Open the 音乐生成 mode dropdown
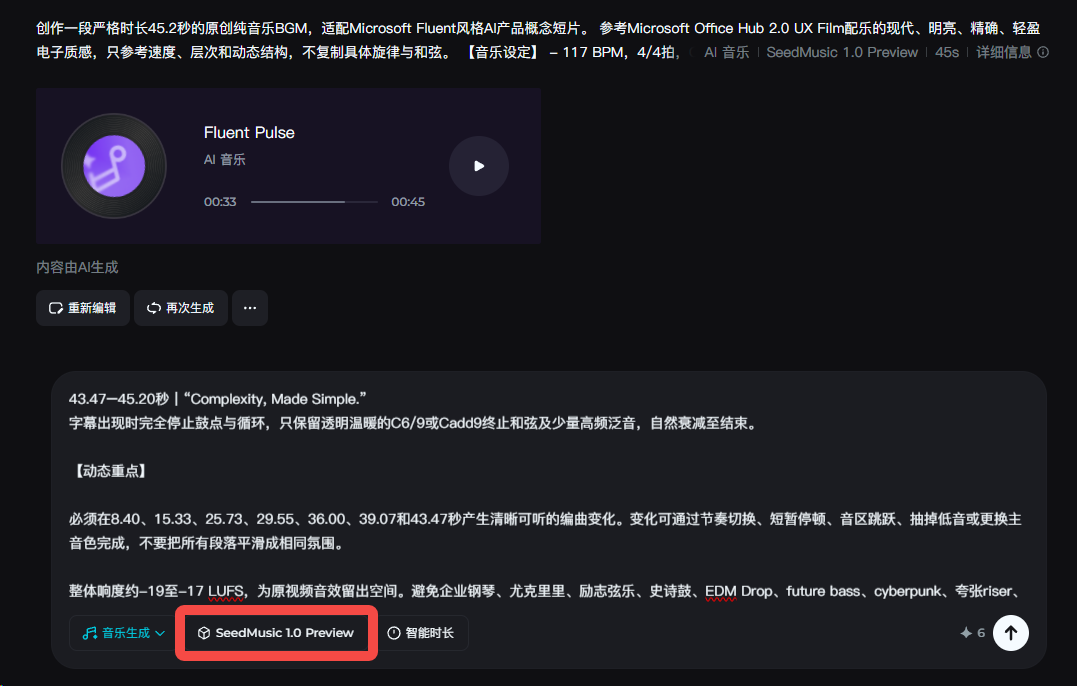The height and width of the screenshot is (686, 1077). point(124,633)
